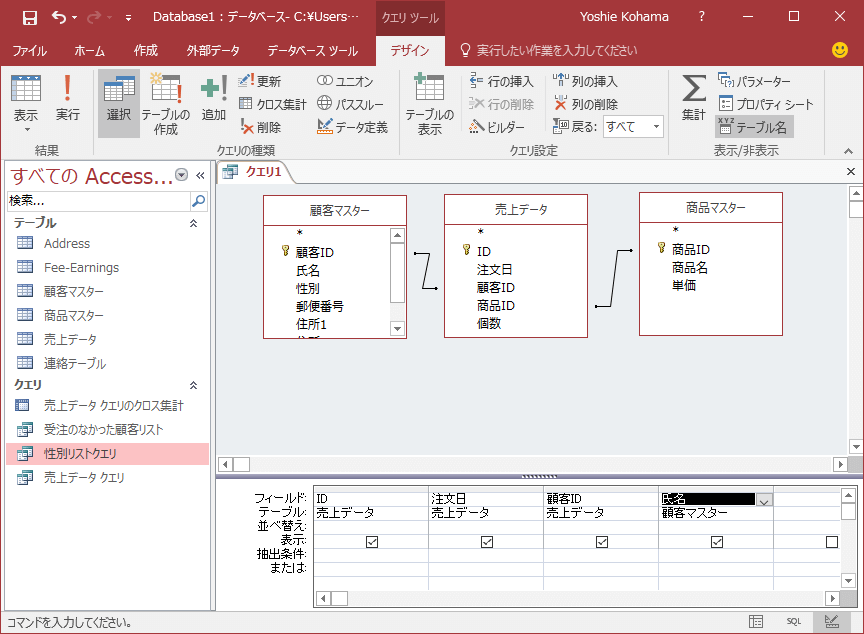The width and height of the screenshot is (864, 634).
Task: Choose テーブルの作成 make-table query
Action: [166, 104]
